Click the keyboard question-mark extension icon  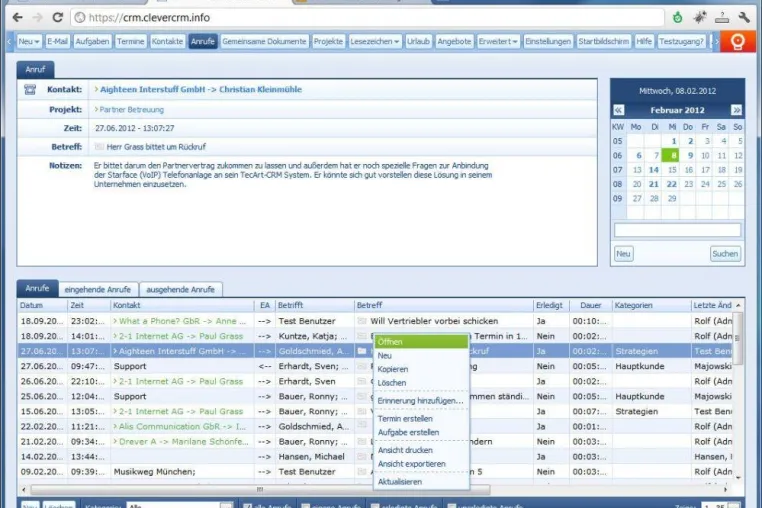coord(722,18)
